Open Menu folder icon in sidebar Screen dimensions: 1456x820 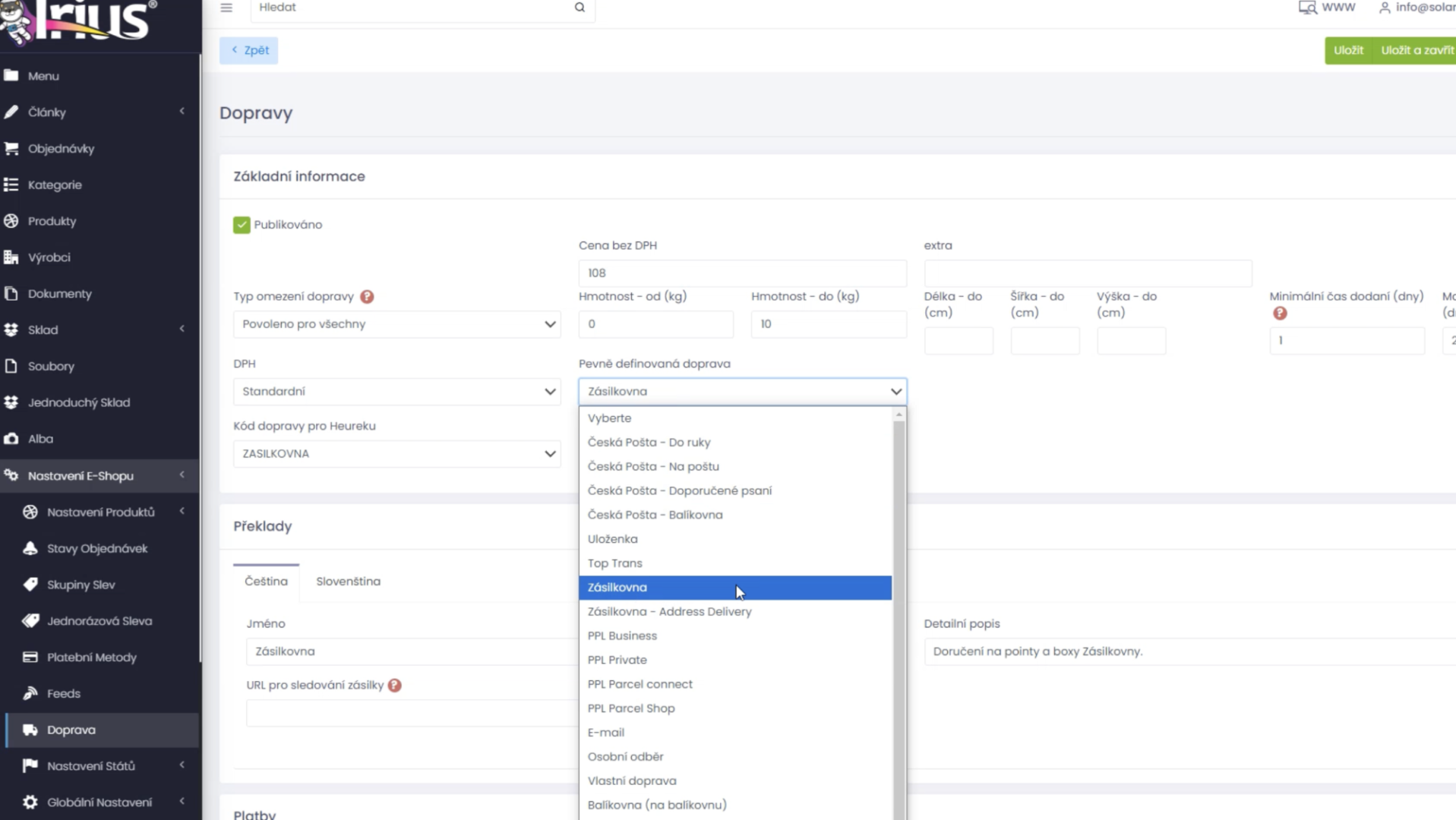click(x=11, y=75)
